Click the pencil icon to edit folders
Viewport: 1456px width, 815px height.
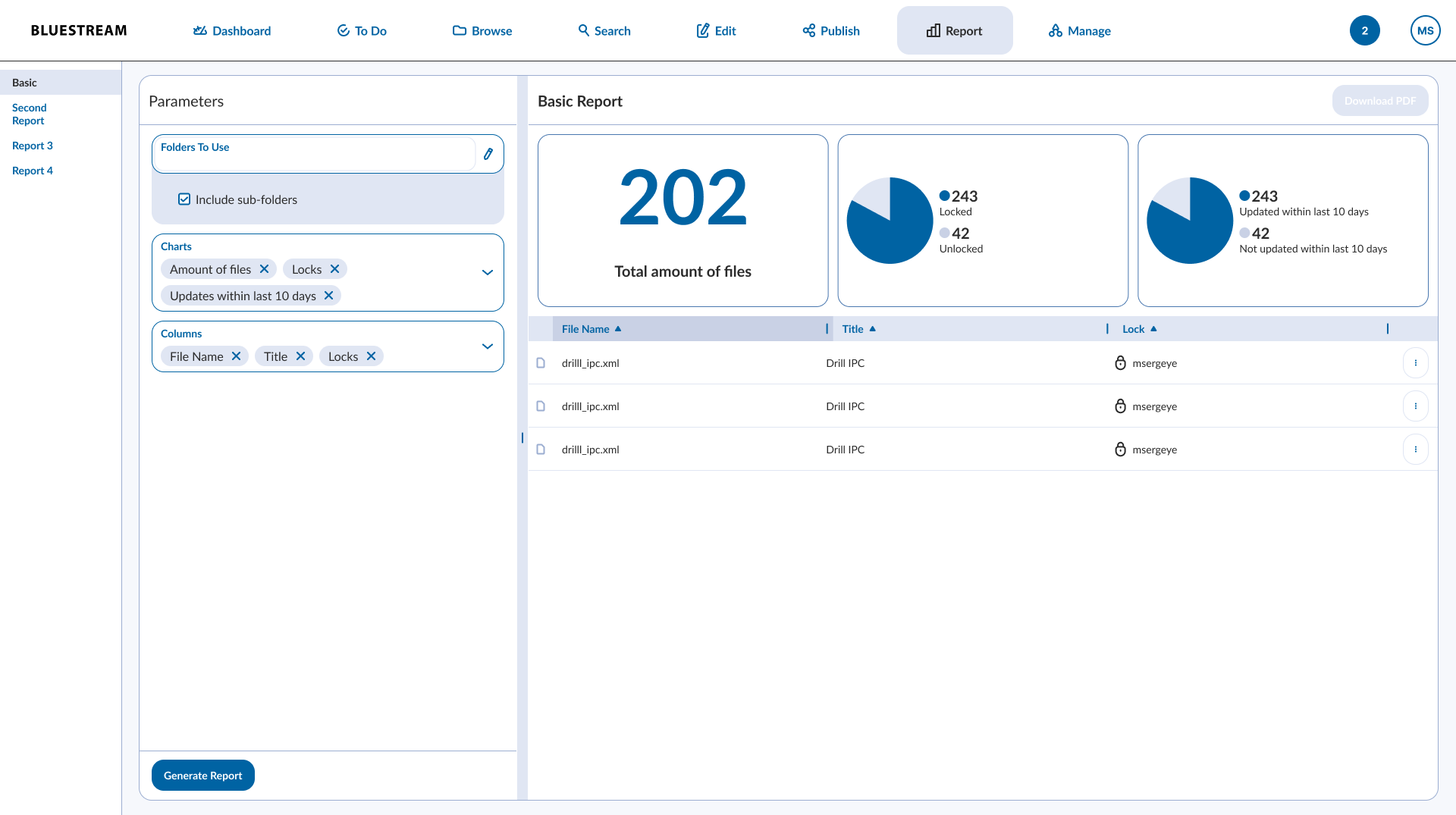pyautogui.click(x=488, y=154)
